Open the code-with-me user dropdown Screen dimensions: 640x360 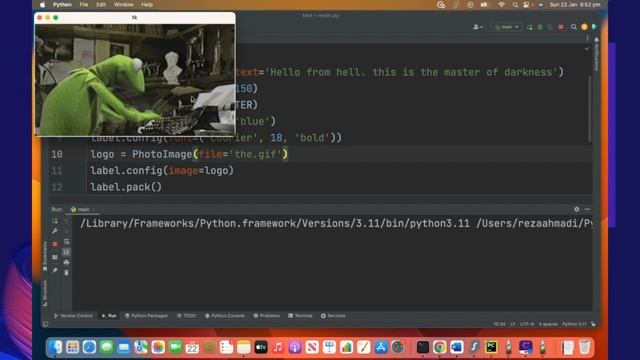(478, 27)
